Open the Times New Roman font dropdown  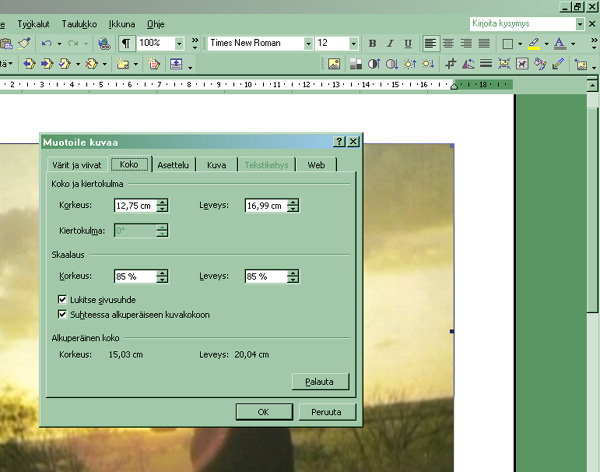click(x=307, y=44)
